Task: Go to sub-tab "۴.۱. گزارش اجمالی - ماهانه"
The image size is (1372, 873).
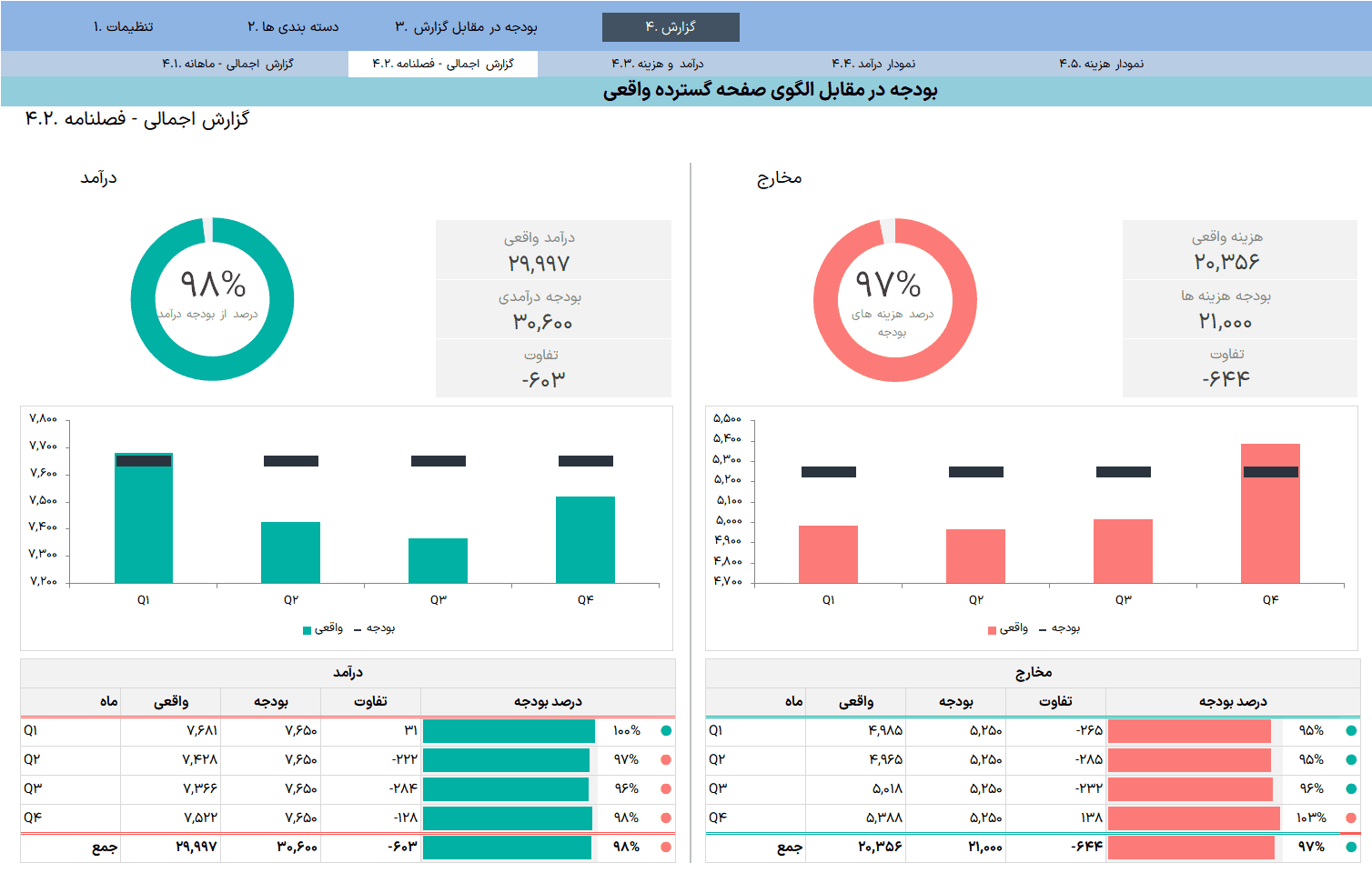Action: point(227,64)
